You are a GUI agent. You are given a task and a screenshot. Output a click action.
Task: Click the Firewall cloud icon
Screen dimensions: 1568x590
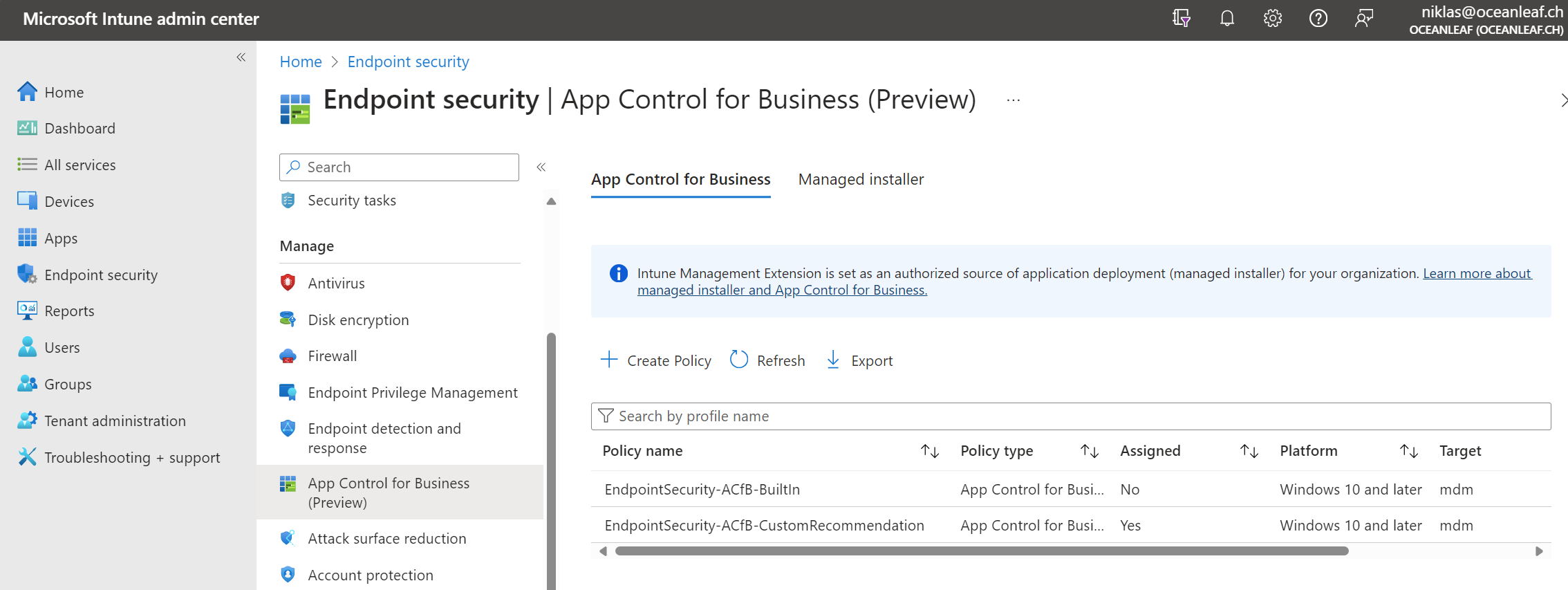288,356
